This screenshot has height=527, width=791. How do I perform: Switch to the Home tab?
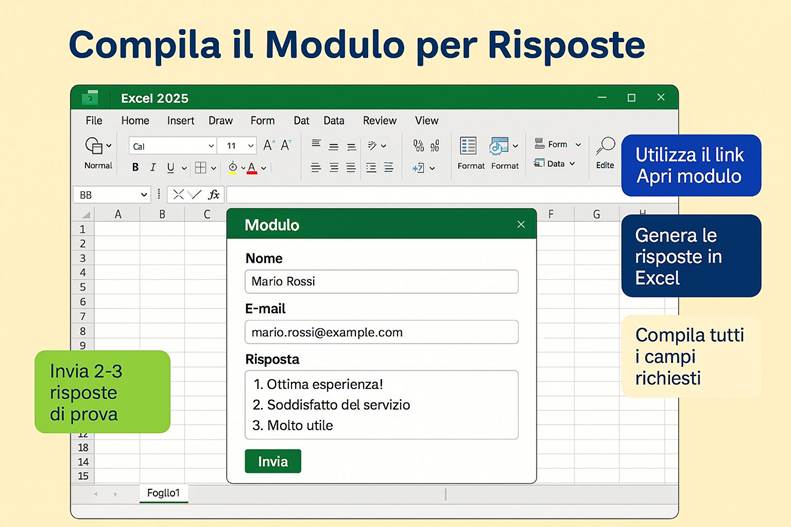pos(135,121)
